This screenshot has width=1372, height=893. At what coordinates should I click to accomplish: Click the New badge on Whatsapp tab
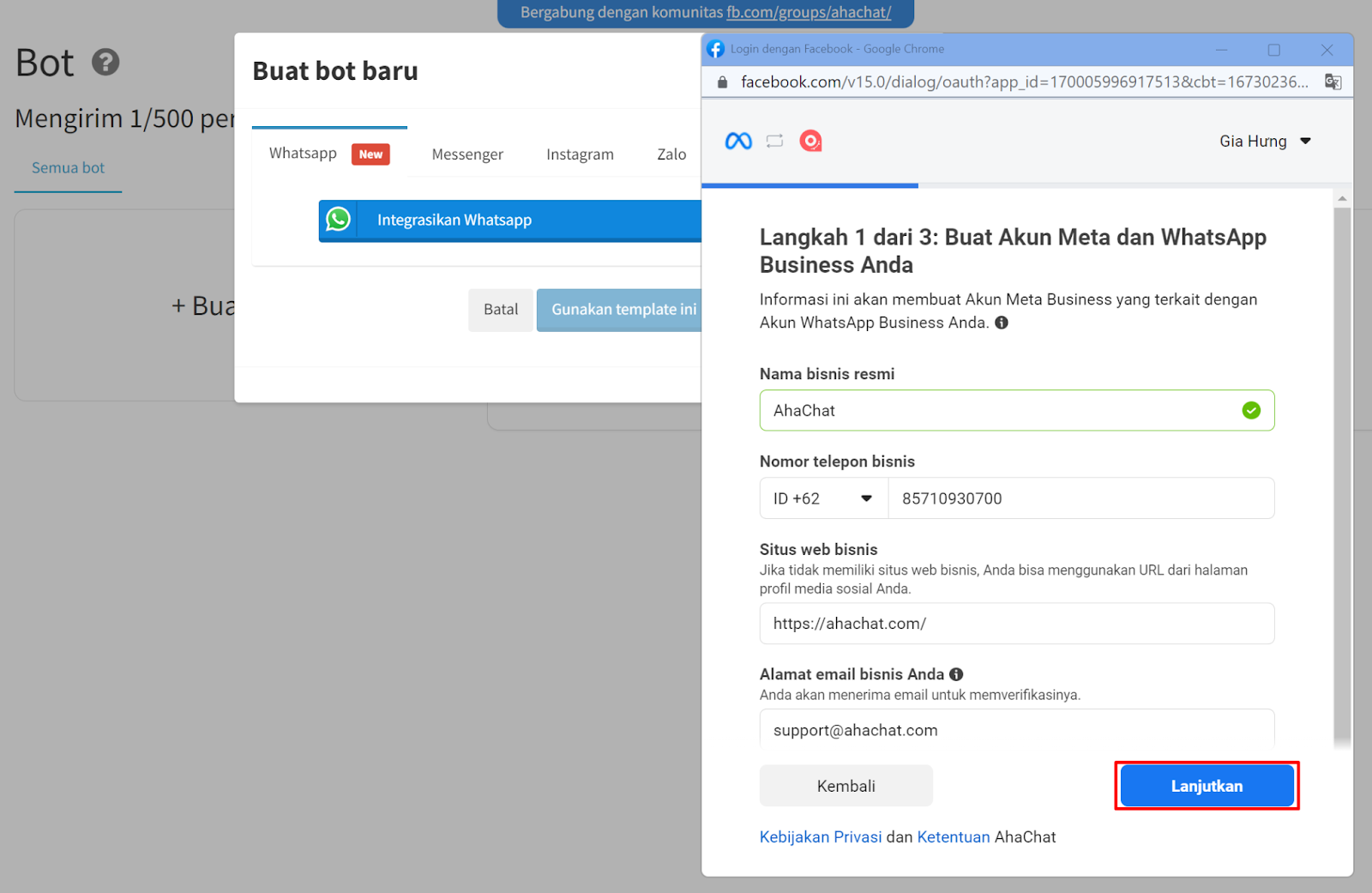(370, 154)
